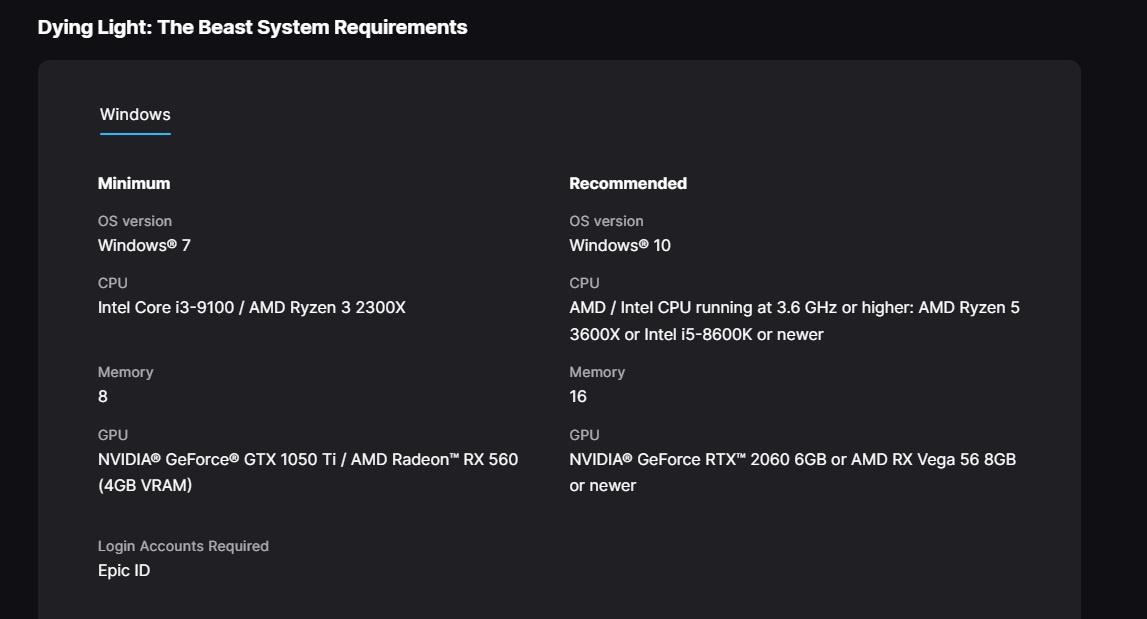Click the Login Accounts Required label
The image size is (1147, 619).
(x=183, y=546)
